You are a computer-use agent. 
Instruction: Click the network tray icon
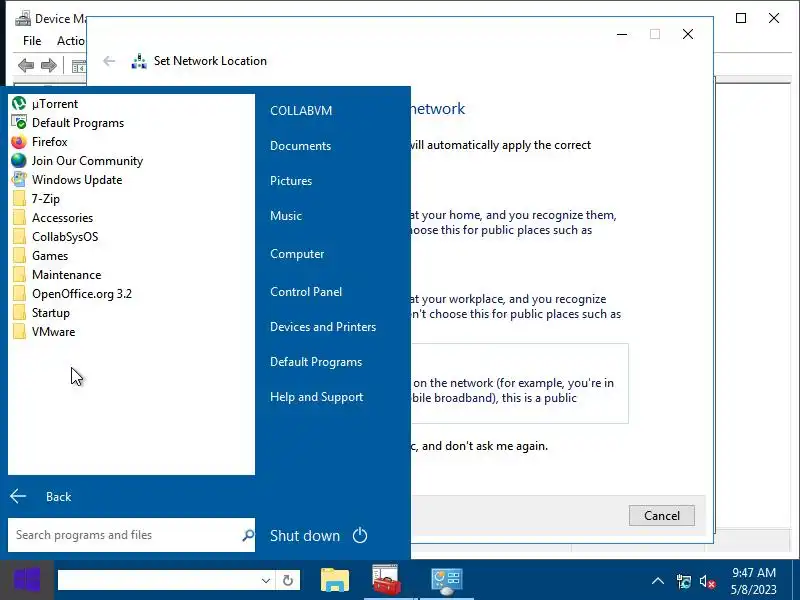coord(684,581)
